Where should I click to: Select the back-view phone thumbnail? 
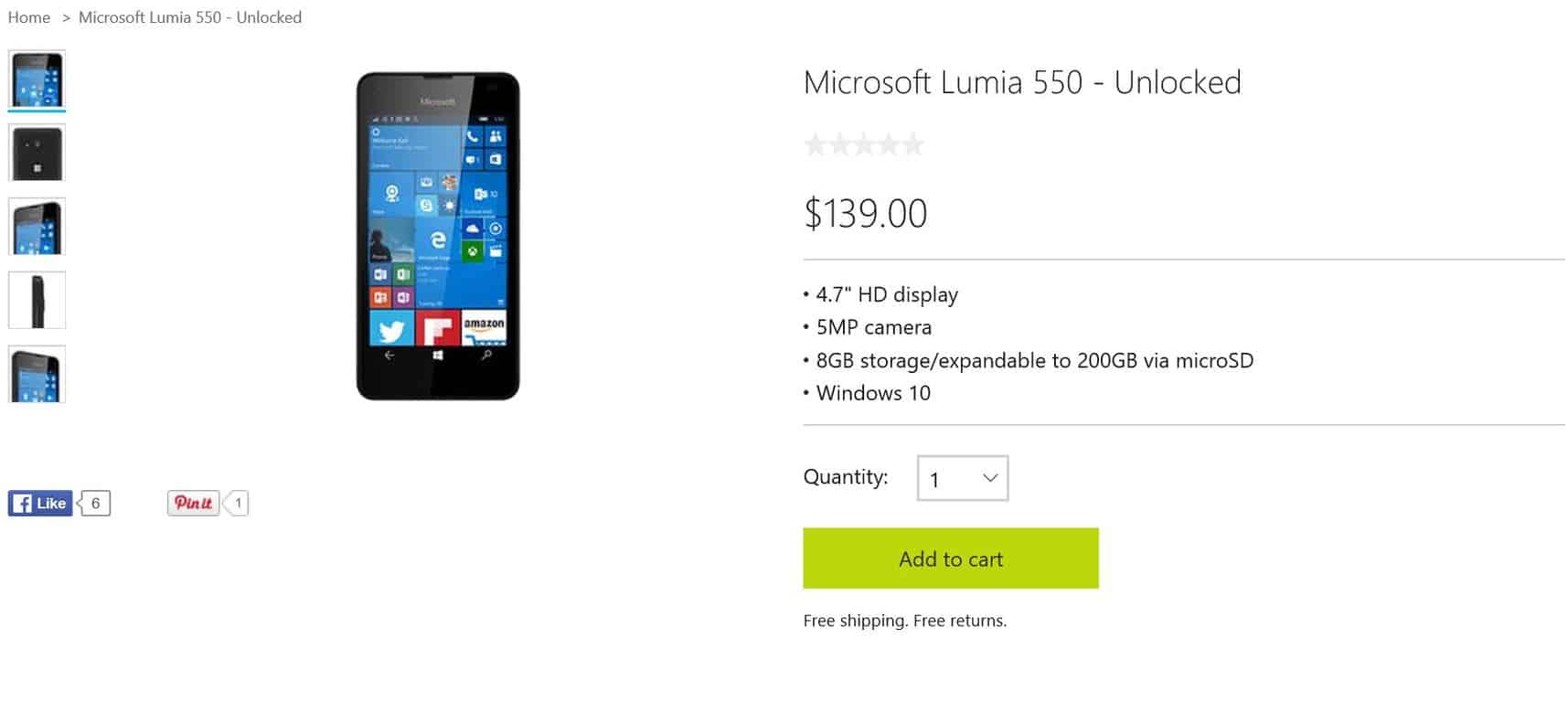(x=37, y=153)
